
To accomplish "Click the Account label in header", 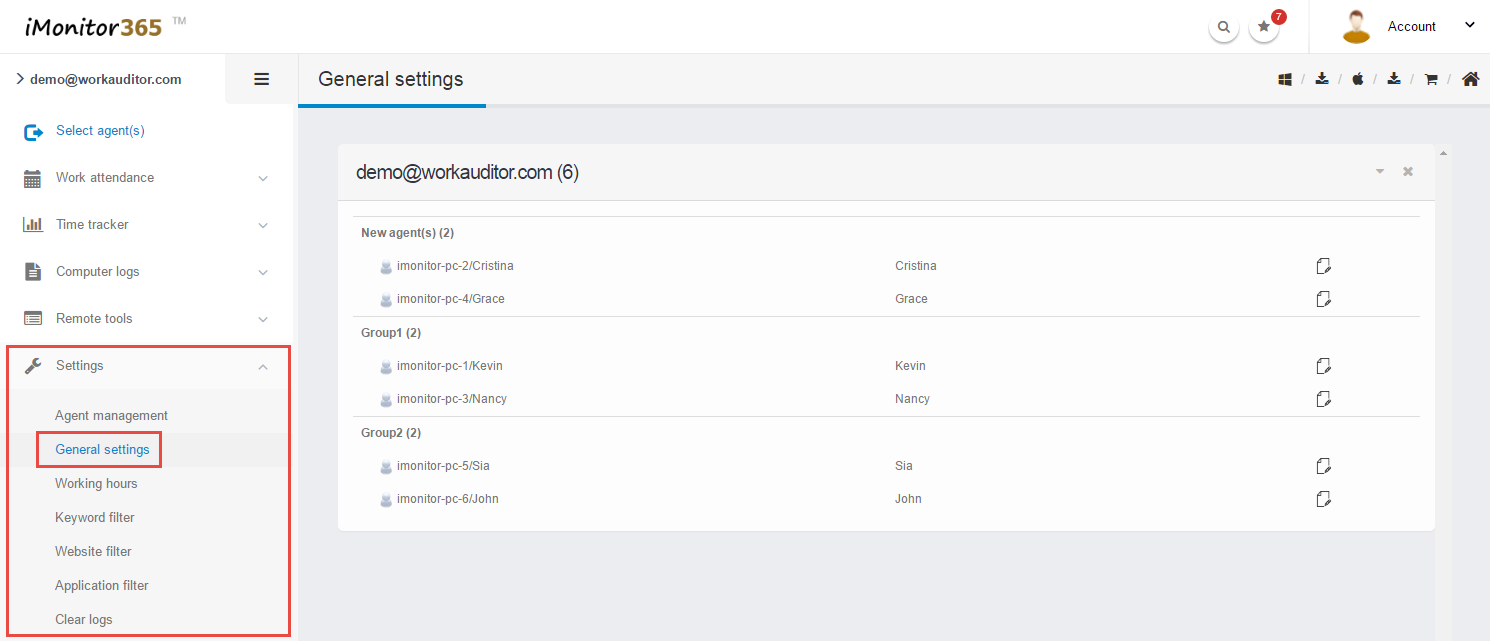I will coord(1411,27).
